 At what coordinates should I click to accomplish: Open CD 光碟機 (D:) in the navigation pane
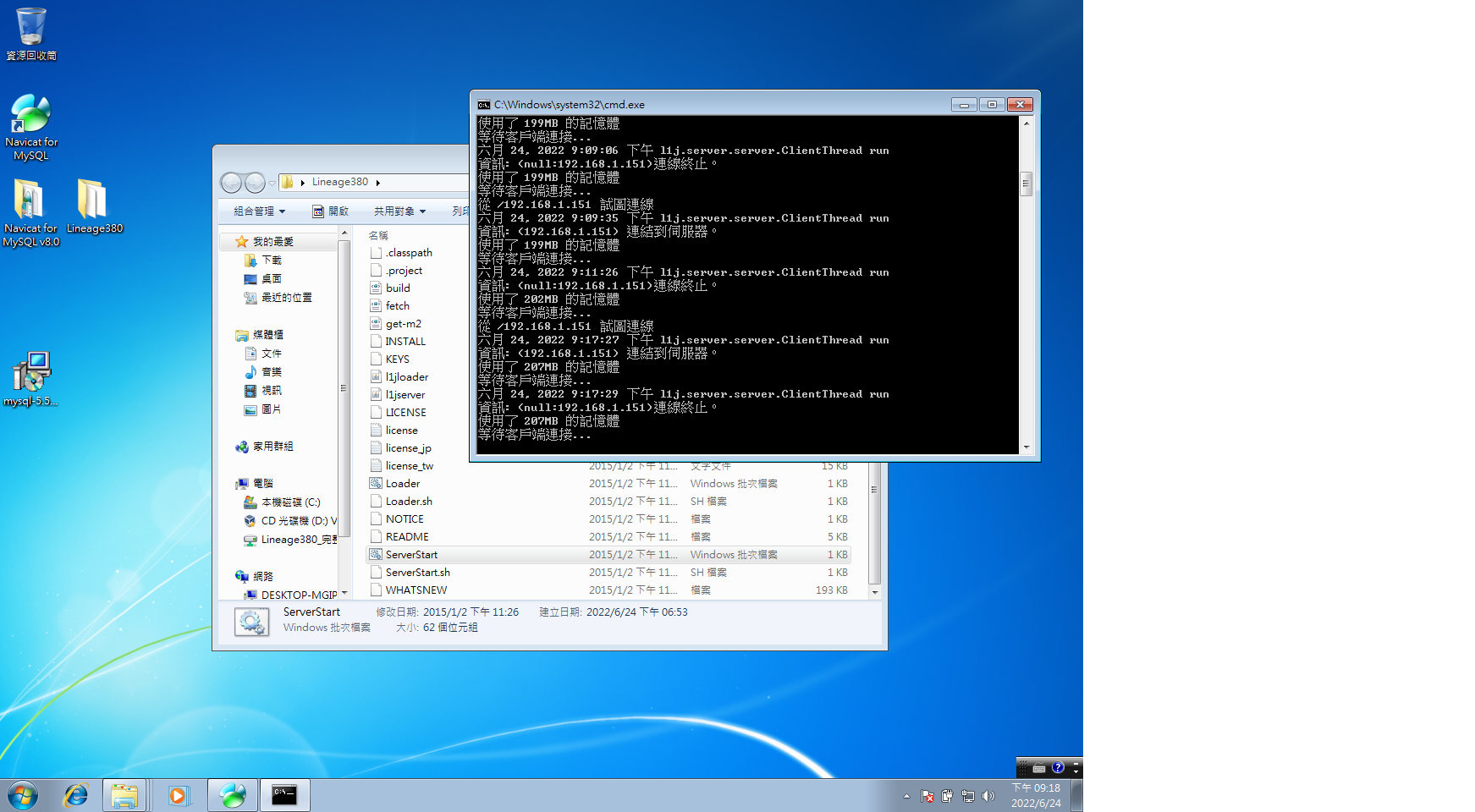[x=290, y=521]
